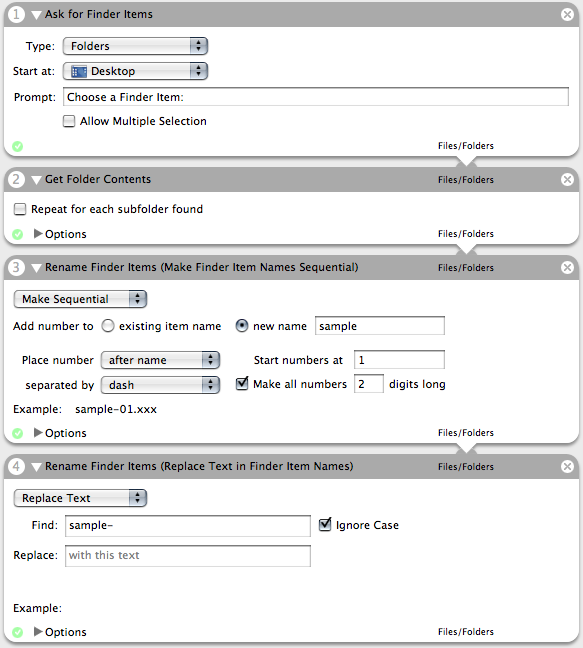
Task: Remove the Replace Text rename action
Action: (x=567, y=467)
